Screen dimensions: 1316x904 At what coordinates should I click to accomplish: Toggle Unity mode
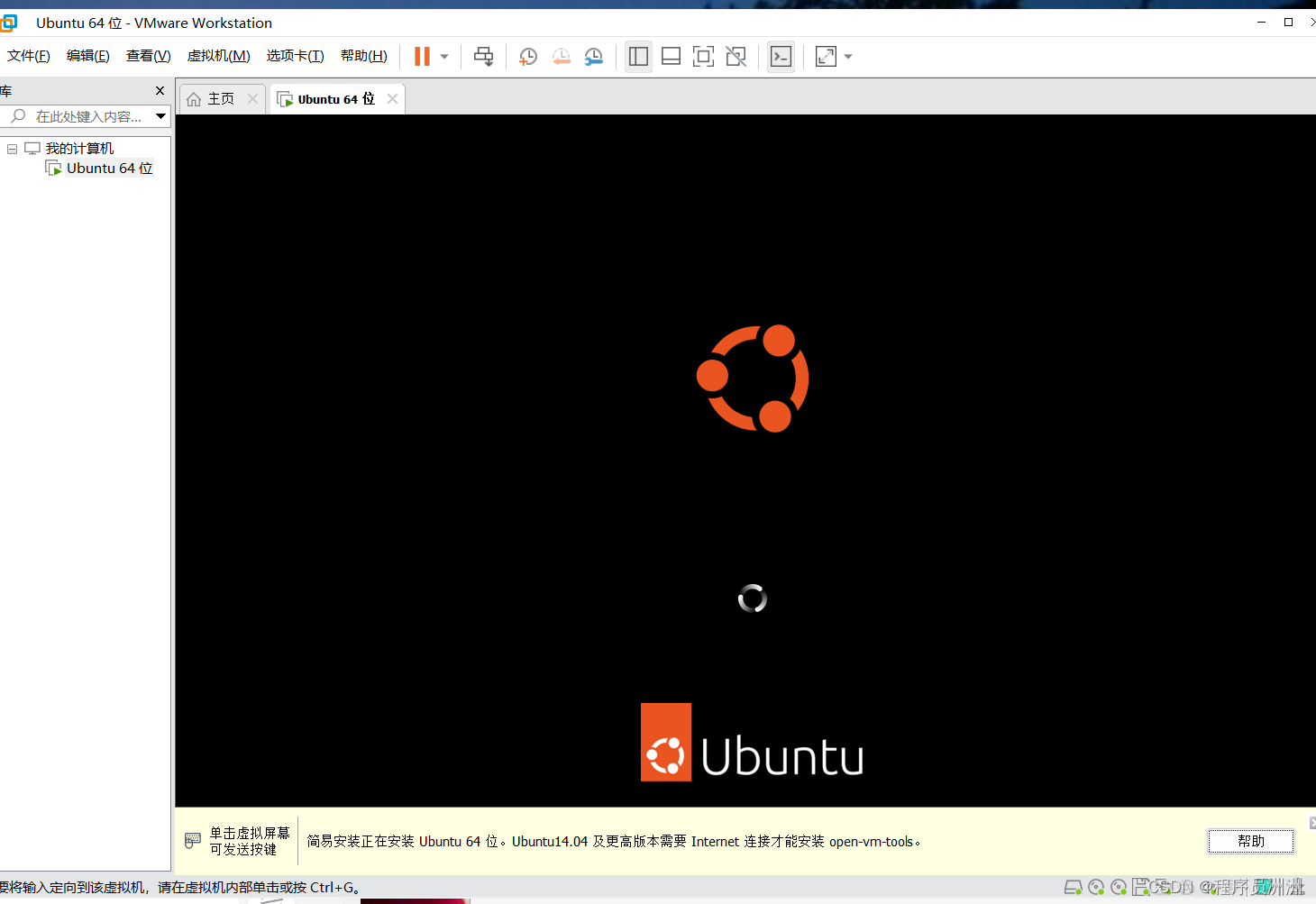[736, 56]
